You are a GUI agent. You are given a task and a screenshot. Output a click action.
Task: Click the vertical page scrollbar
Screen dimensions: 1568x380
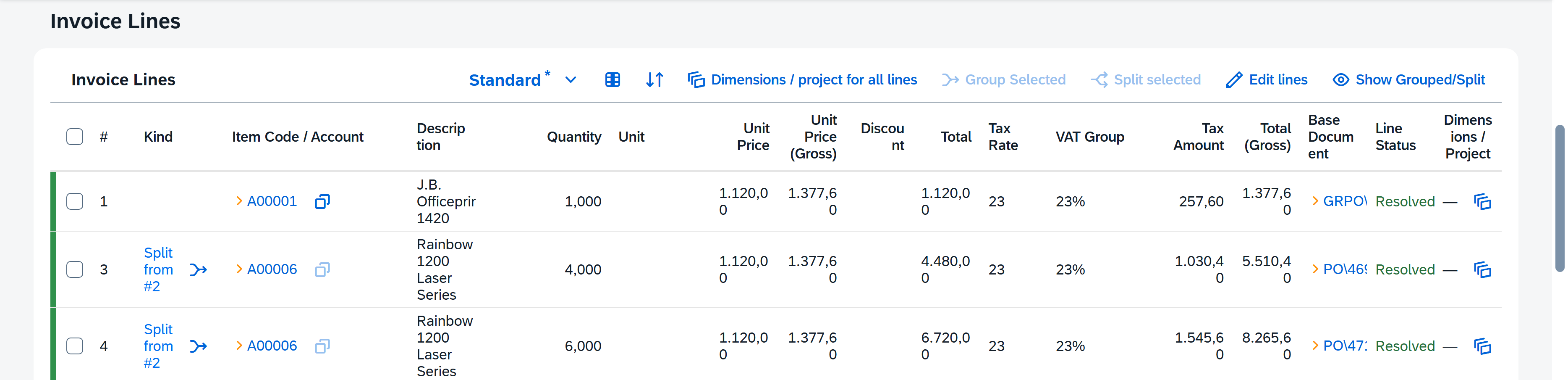(x=1560, y=198)
